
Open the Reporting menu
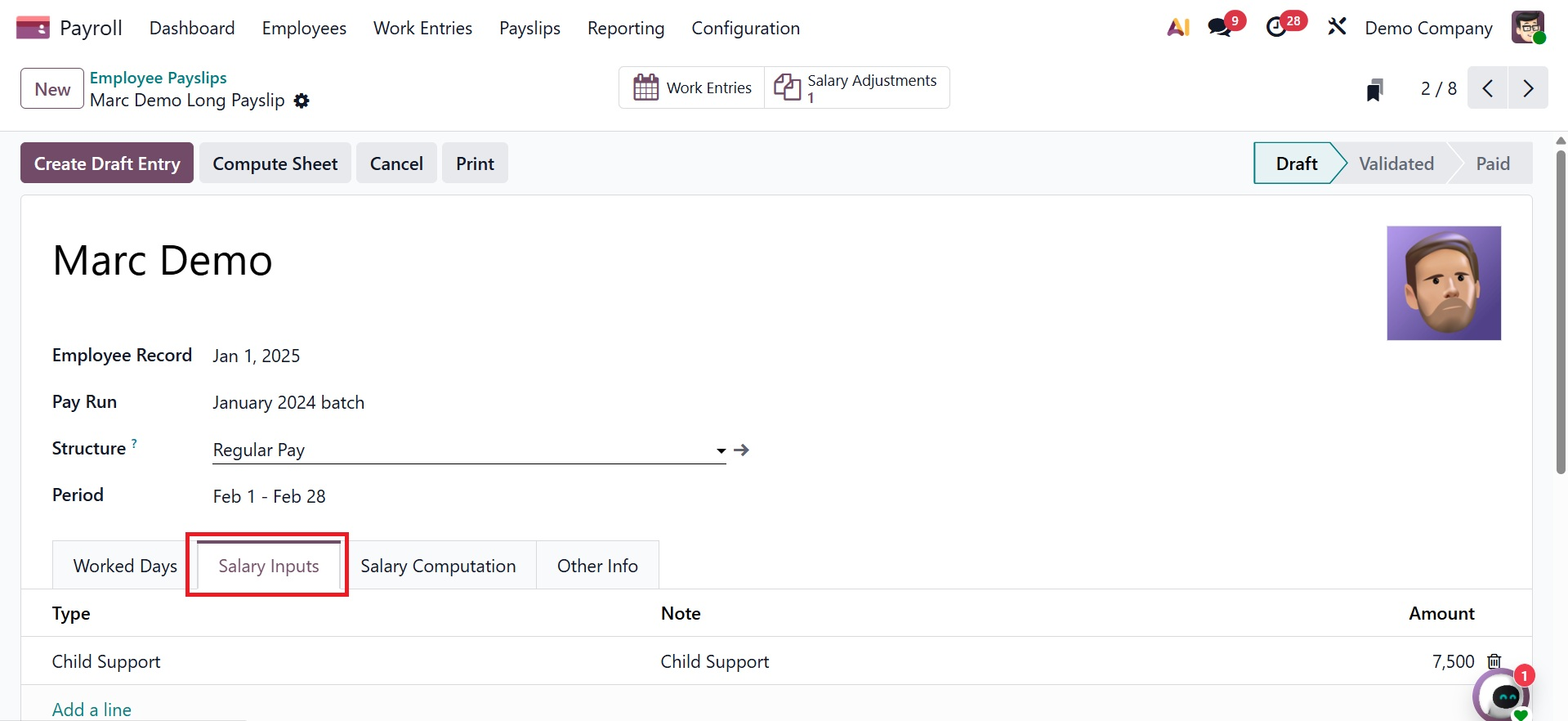click(626, 29)
